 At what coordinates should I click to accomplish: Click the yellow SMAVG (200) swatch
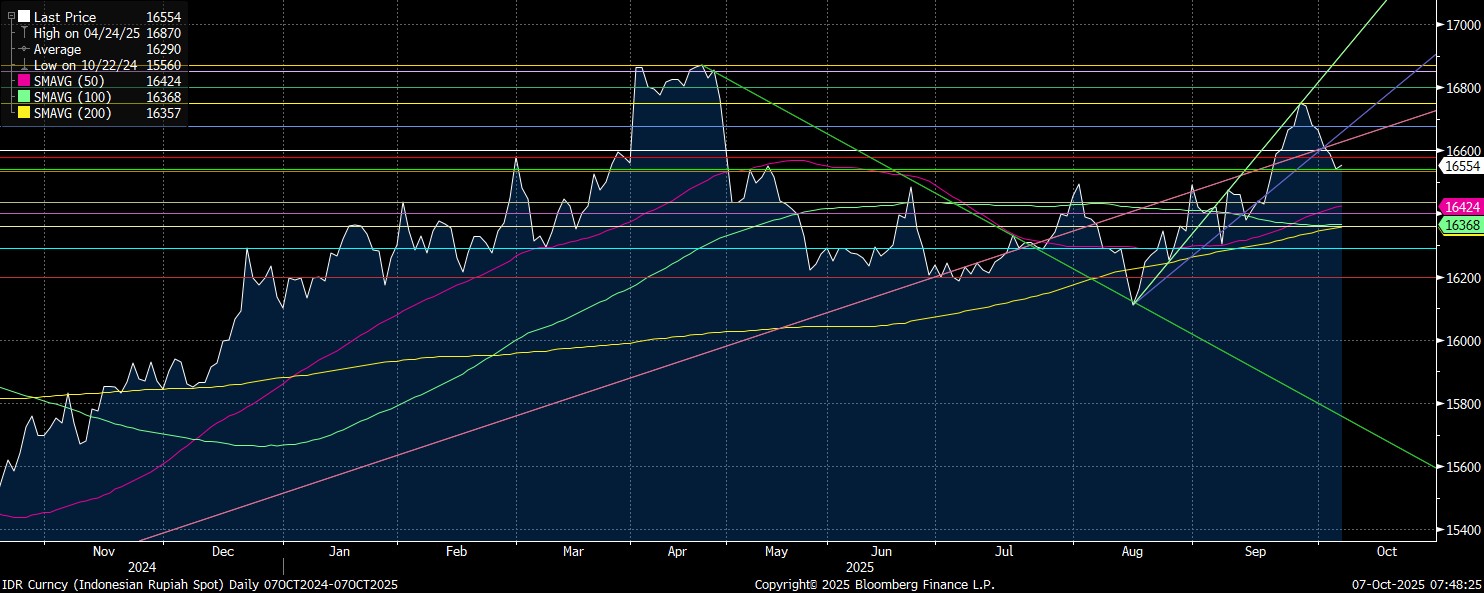pyautogui.click(x=24, y=113)
